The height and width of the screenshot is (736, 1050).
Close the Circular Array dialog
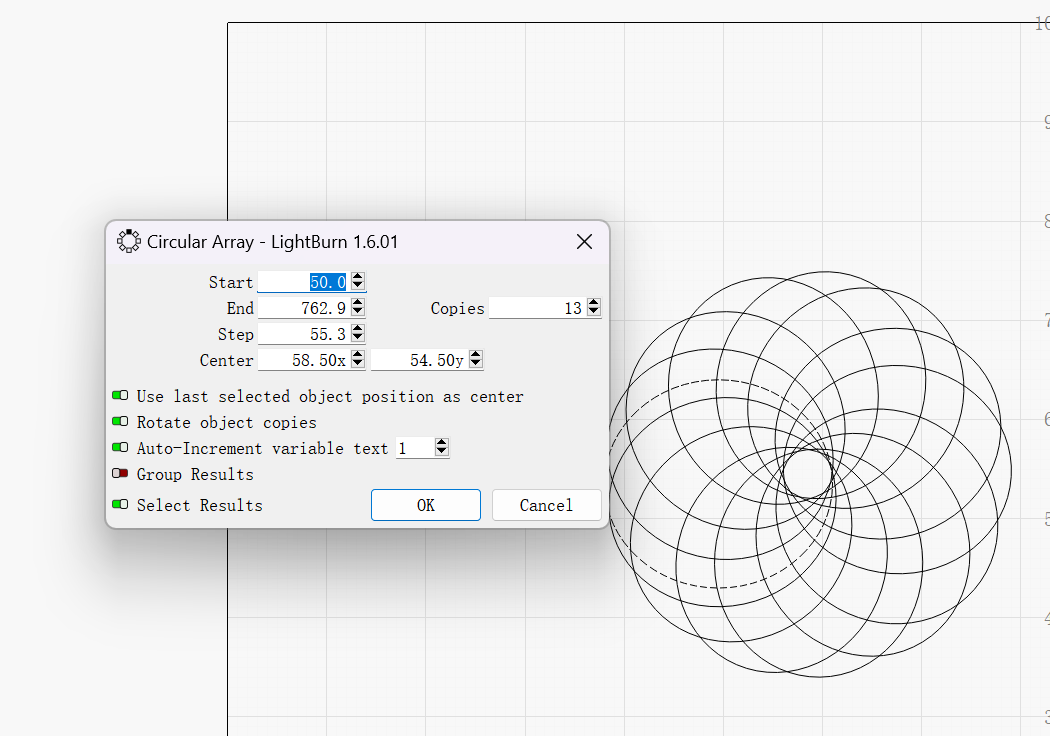[584, 242]
